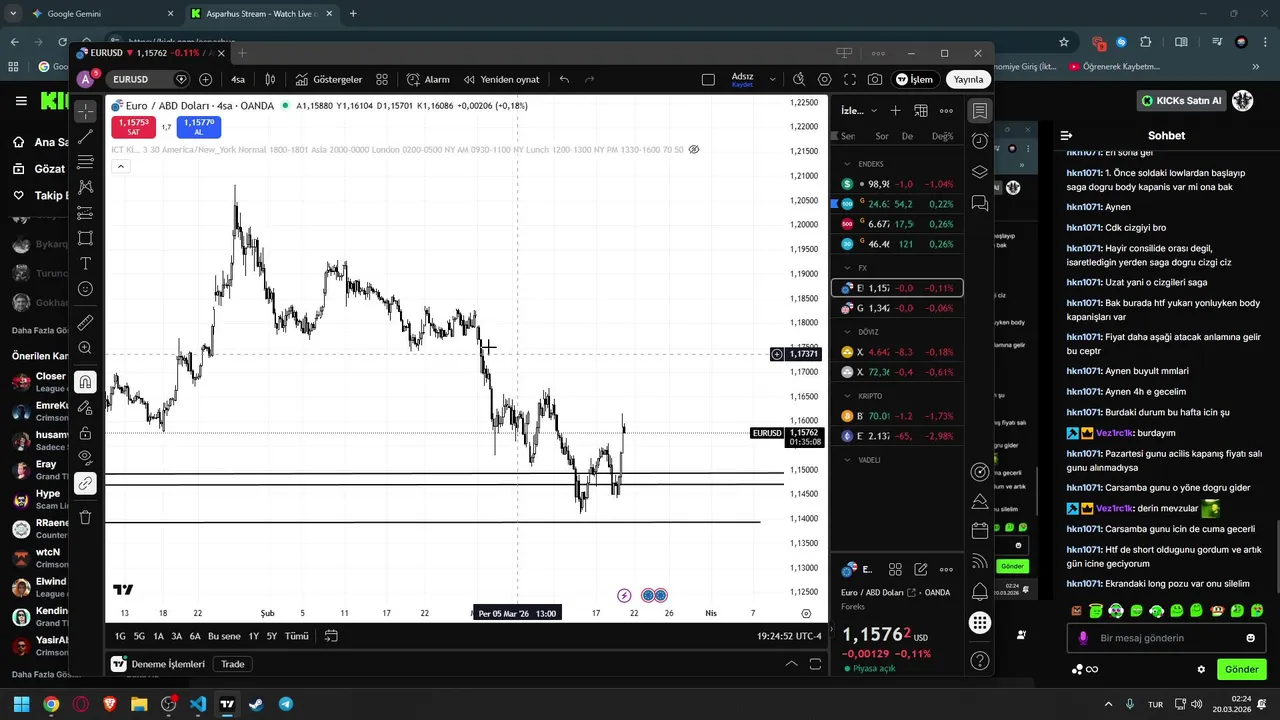
Task: Open the emoji icons tool
Action: [85, 289]
